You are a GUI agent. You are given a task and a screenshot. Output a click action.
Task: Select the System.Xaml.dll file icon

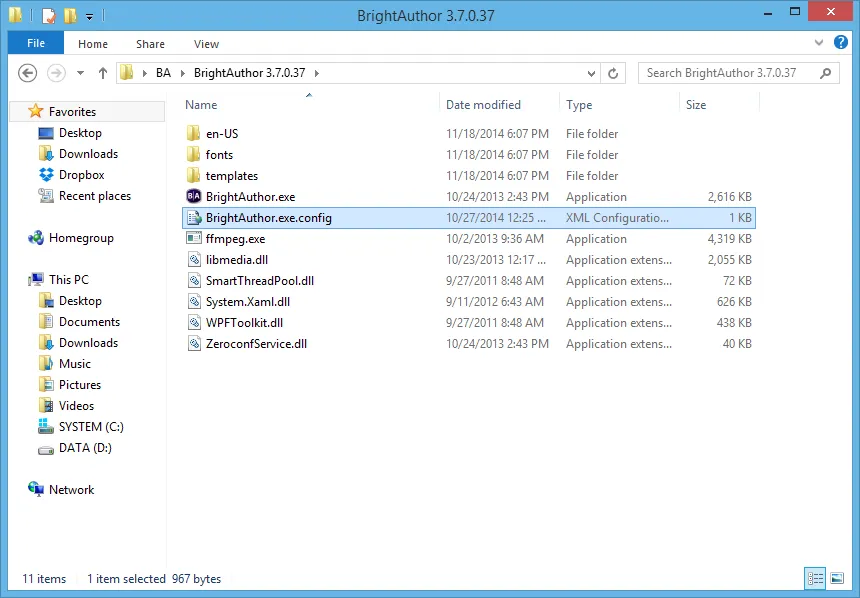(x=194, y=302)
